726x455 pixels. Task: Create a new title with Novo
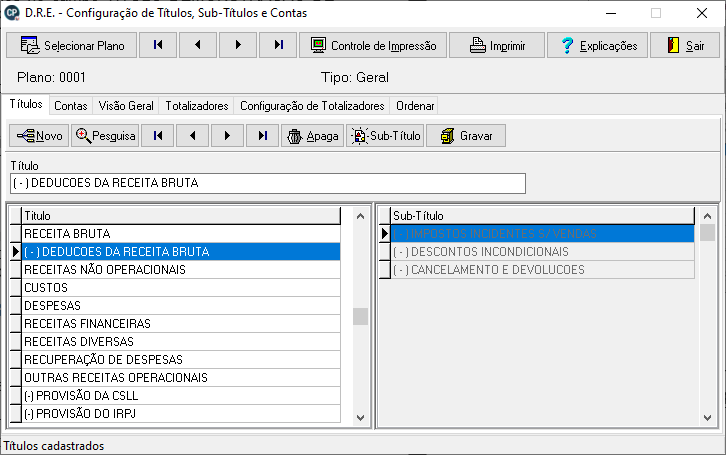coord(39,136)
